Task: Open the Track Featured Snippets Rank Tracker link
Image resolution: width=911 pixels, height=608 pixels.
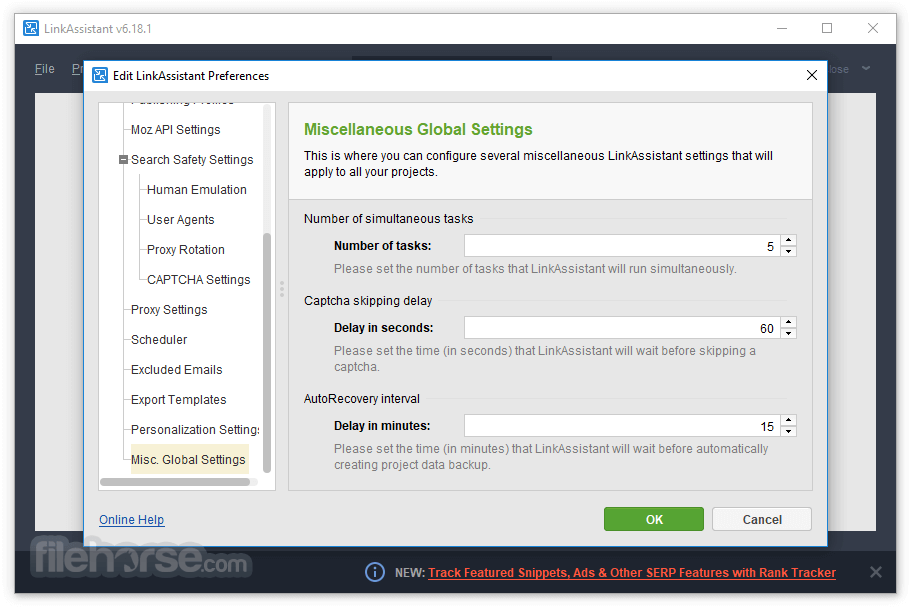Action: pos(632,573)
